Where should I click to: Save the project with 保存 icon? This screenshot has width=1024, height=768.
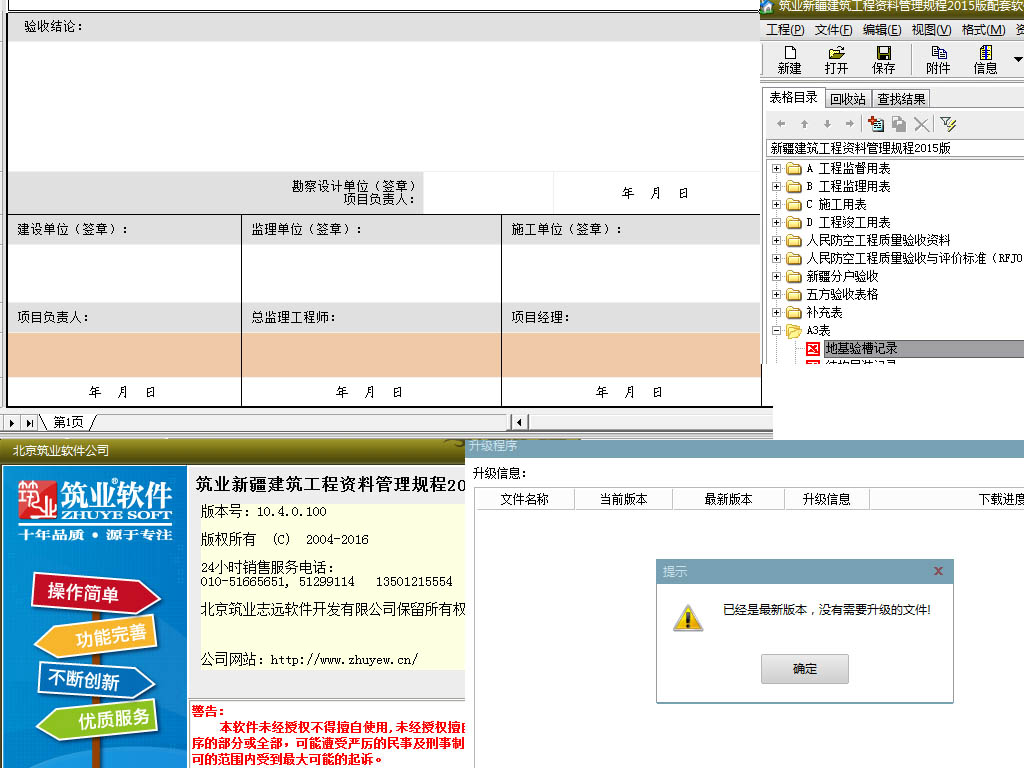[x=883, y=53]
